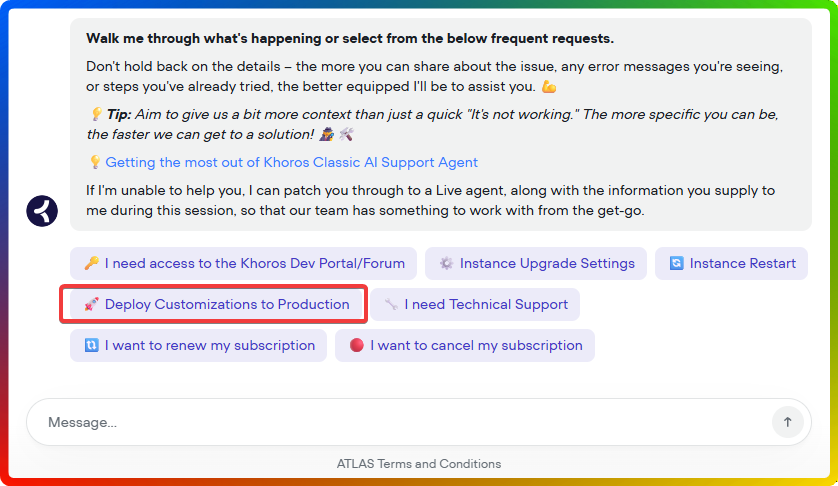Click the key icon on the Dev Portal access button
Viewport: 838px width, 486px height.
(x=91, y=264)
